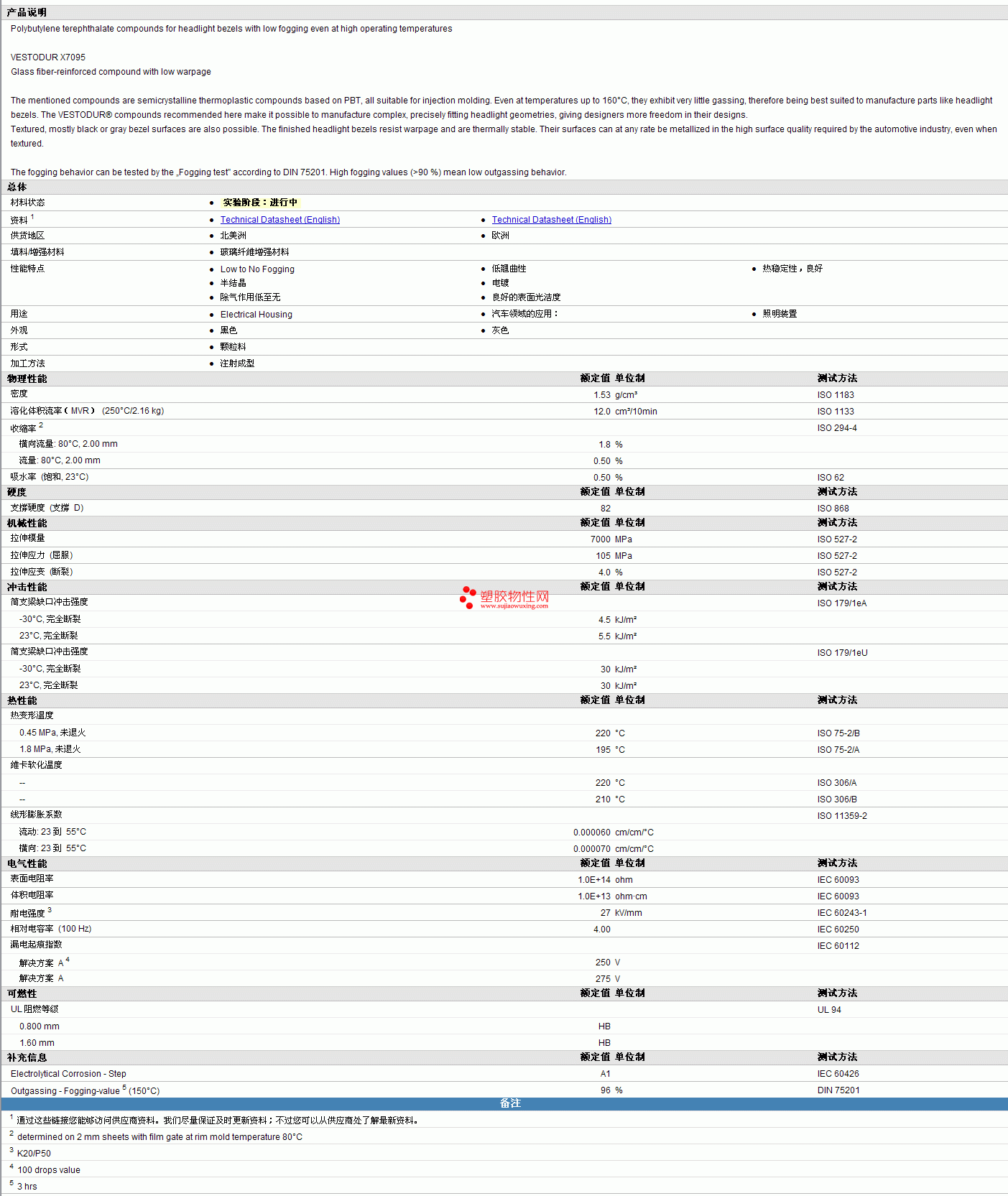Click the 'ISO 306/A' Vicat test method
This screenshot has height=1196, width=1008.
[x=837, y=783]
